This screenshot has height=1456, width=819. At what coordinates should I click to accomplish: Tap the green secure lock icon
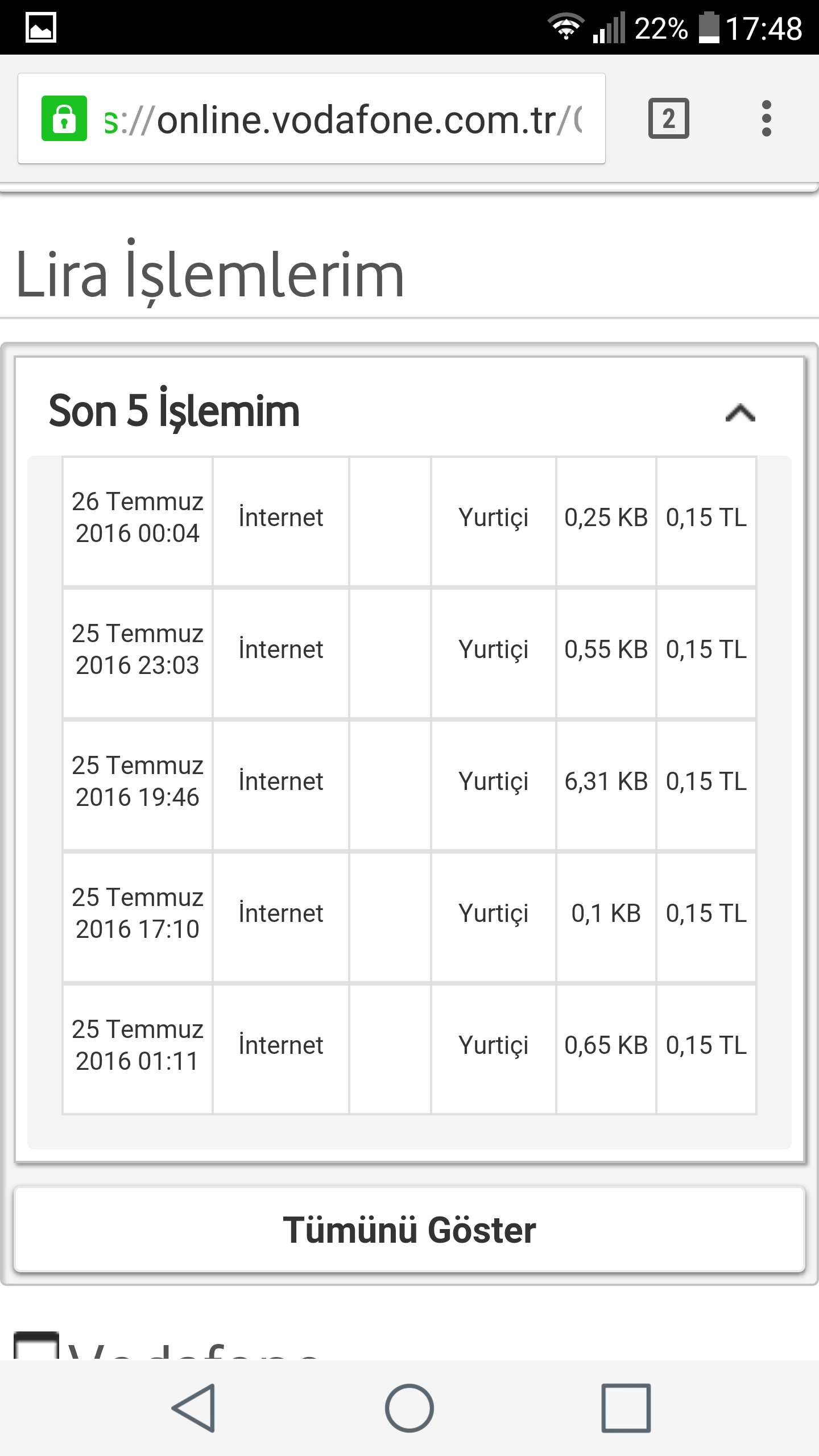[x=64, y=118]
